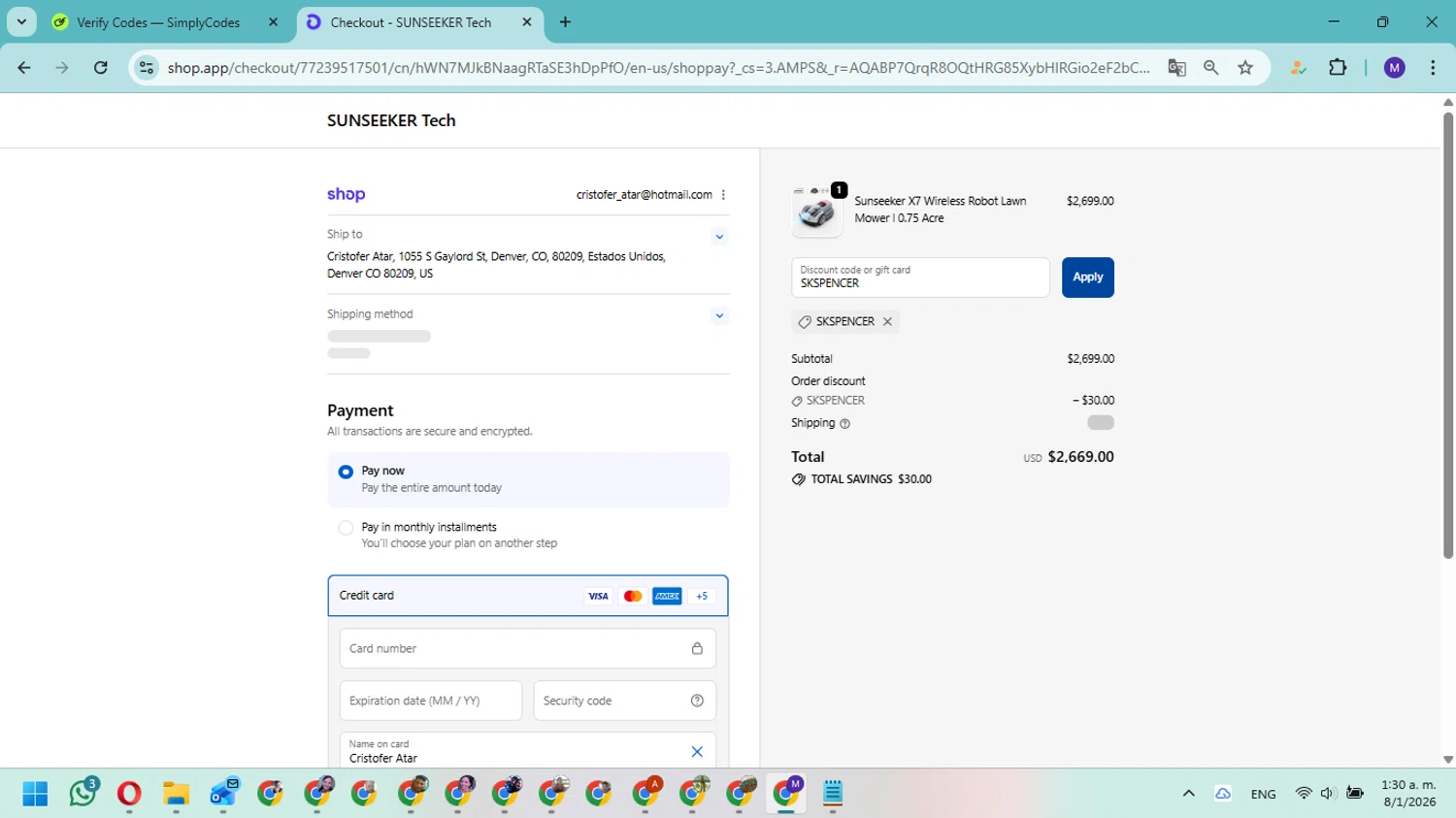Click the Card number field
1456x818 pixels.
(528, 648)
